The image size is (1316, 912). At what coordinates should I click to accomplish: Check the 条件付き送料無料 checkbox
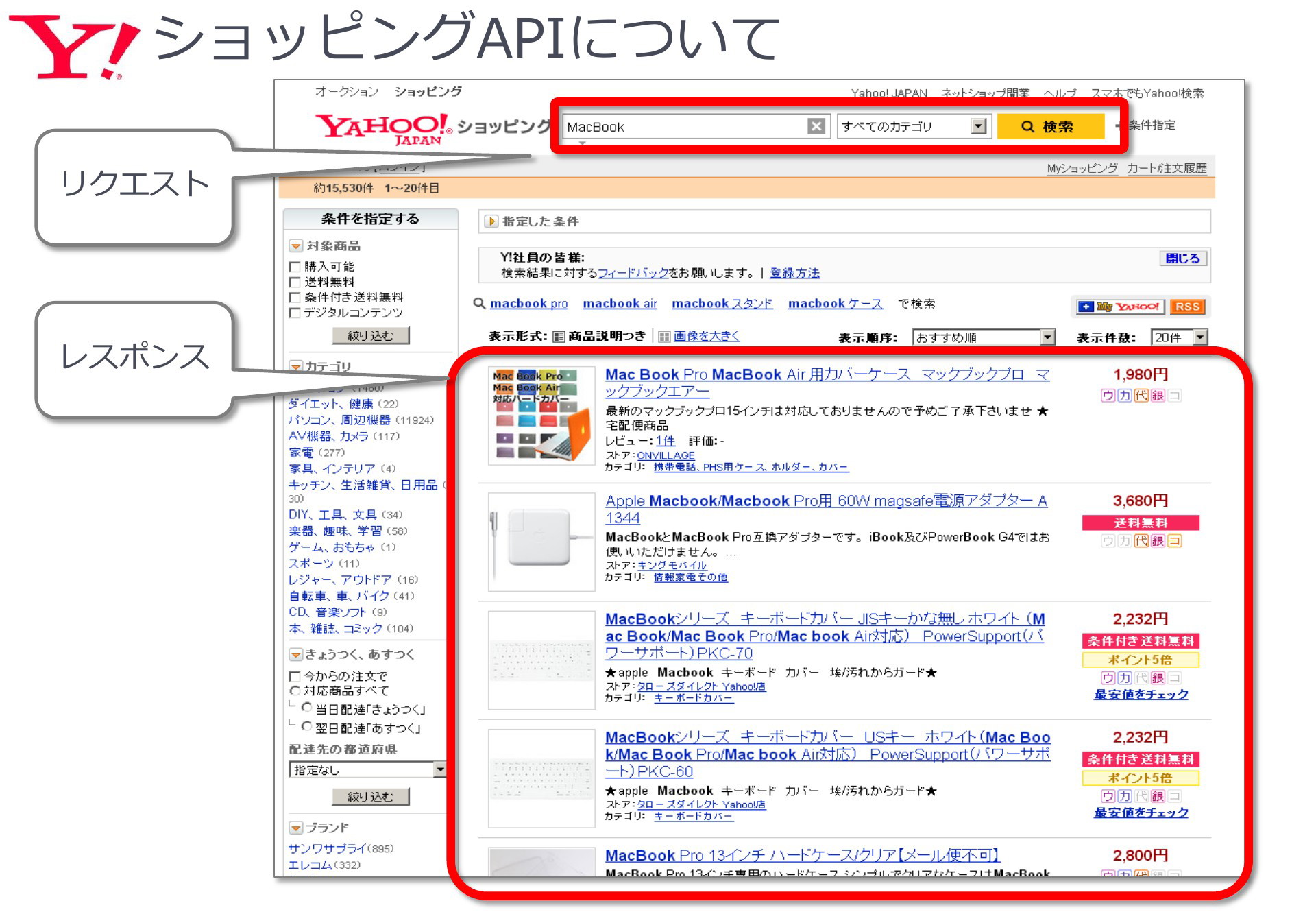coord(295,298)
